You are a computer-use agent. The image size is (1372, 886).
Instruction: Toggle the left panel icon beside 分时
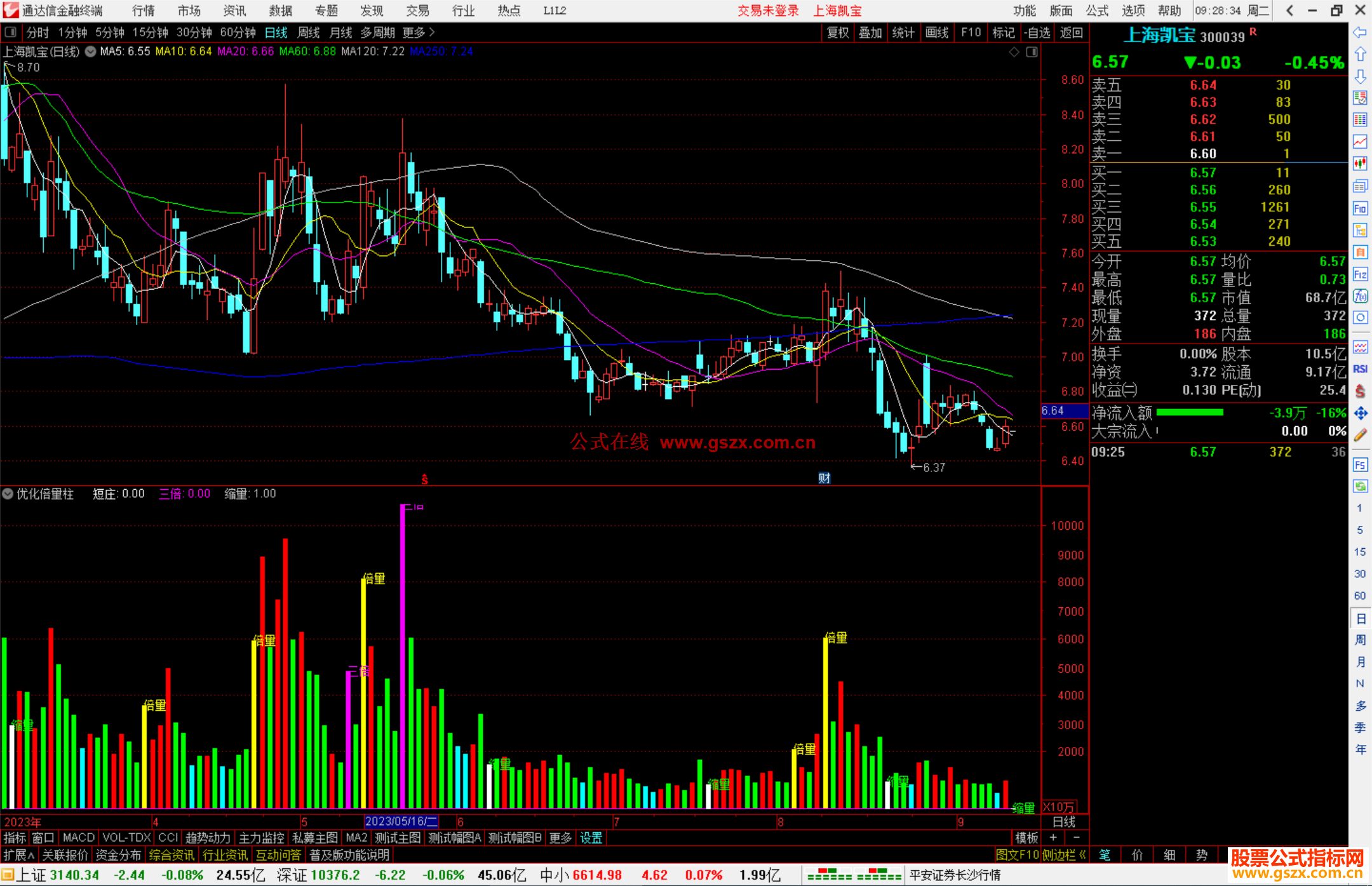10,32
